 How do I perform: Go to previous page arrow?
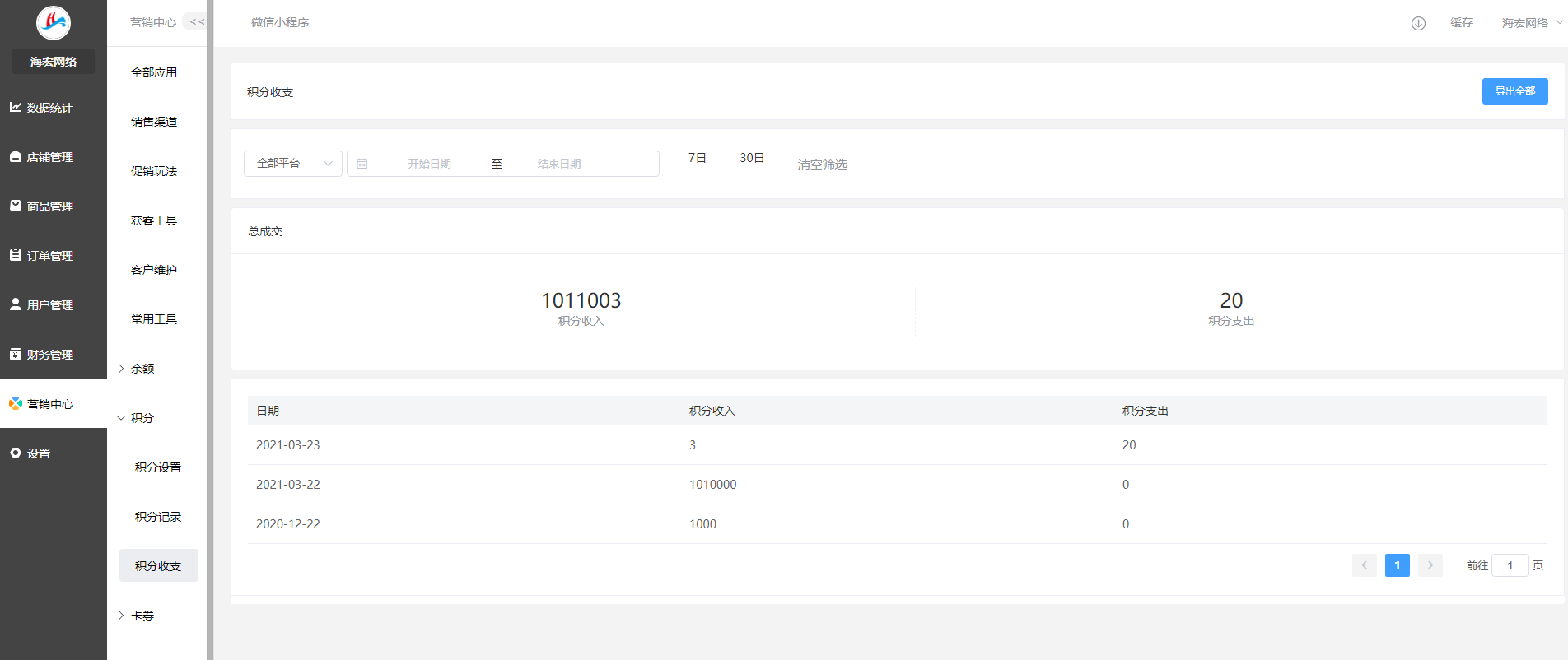[x=1365, y=565]
